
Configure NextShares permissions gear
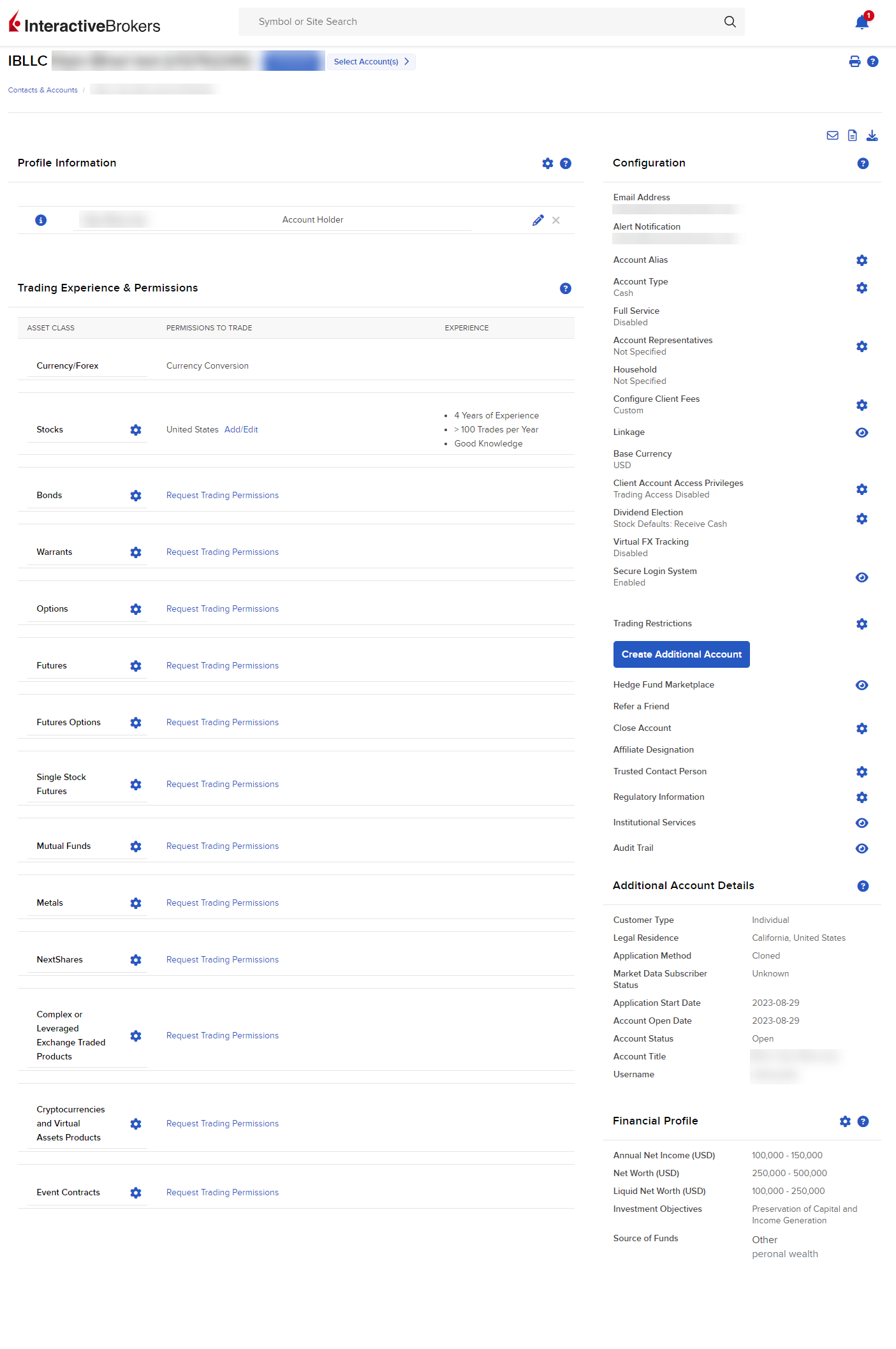[136, 960]
